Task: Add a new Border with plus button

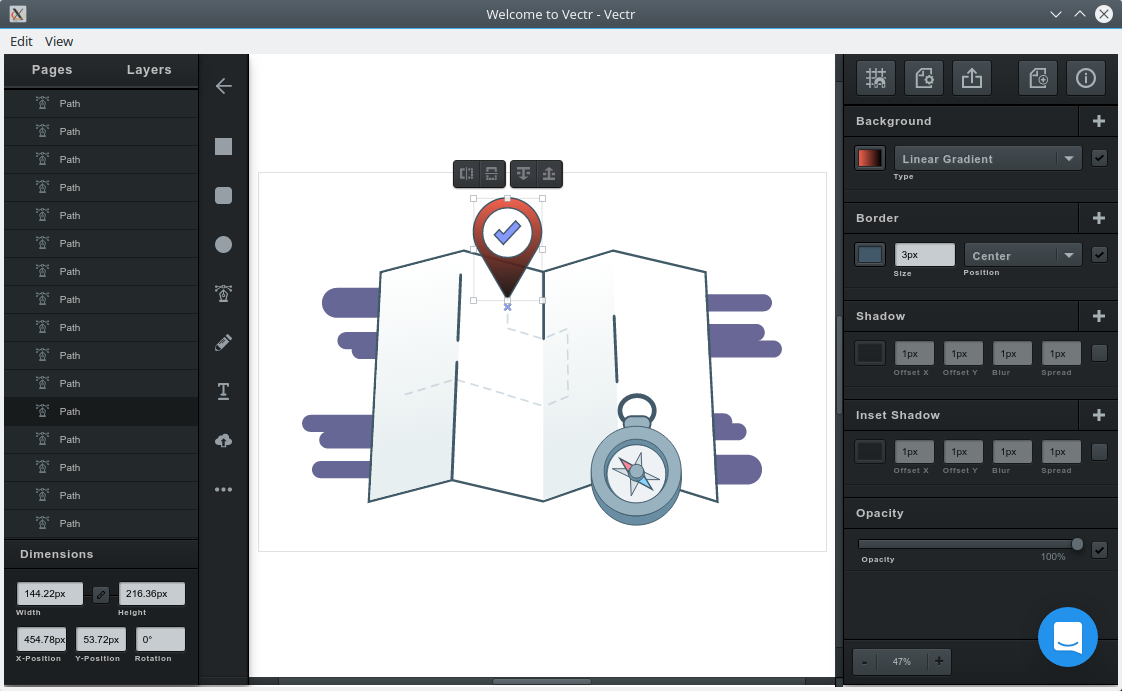Action: tap(1099, 218)
